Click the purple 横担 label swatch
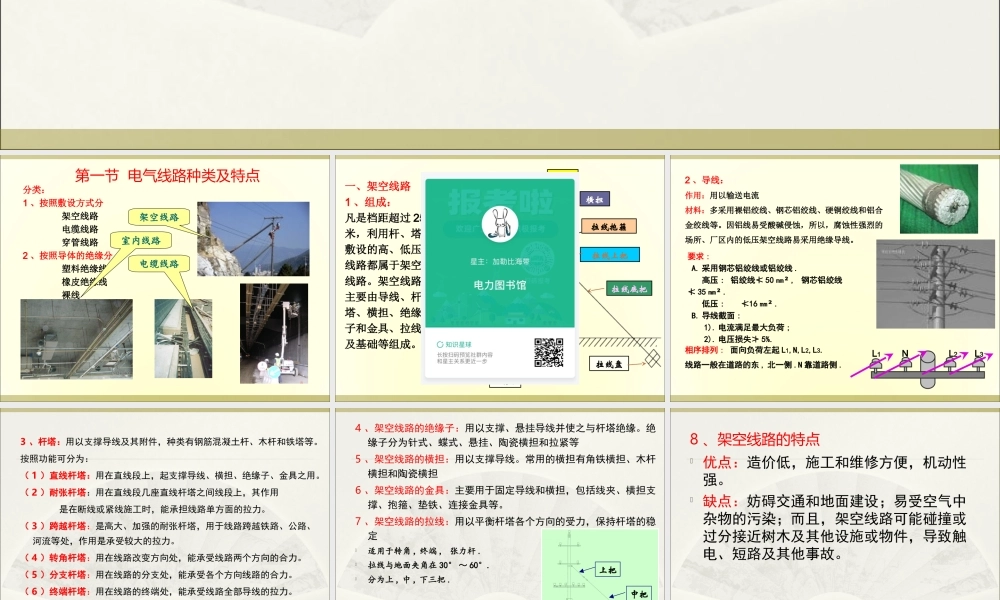 [x=596, y=199]
